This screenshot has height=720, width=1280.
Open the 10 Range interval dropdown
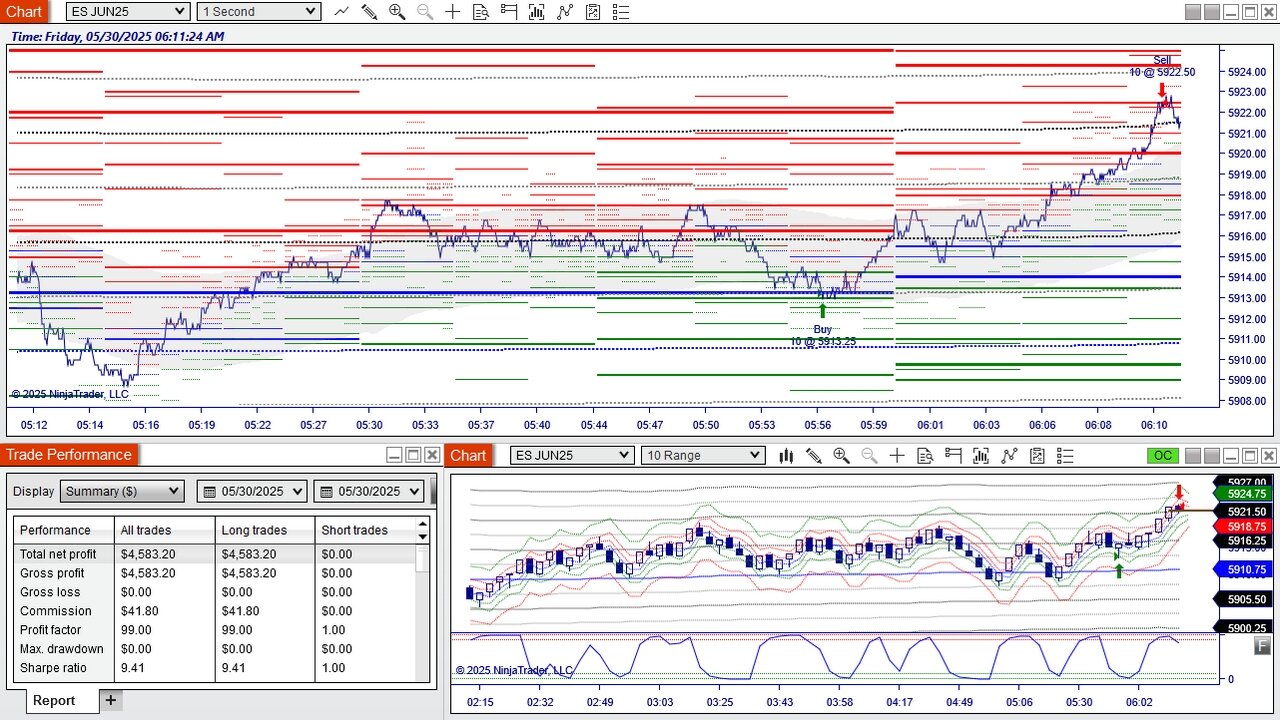pyautogui.click(x=703, y=455)
